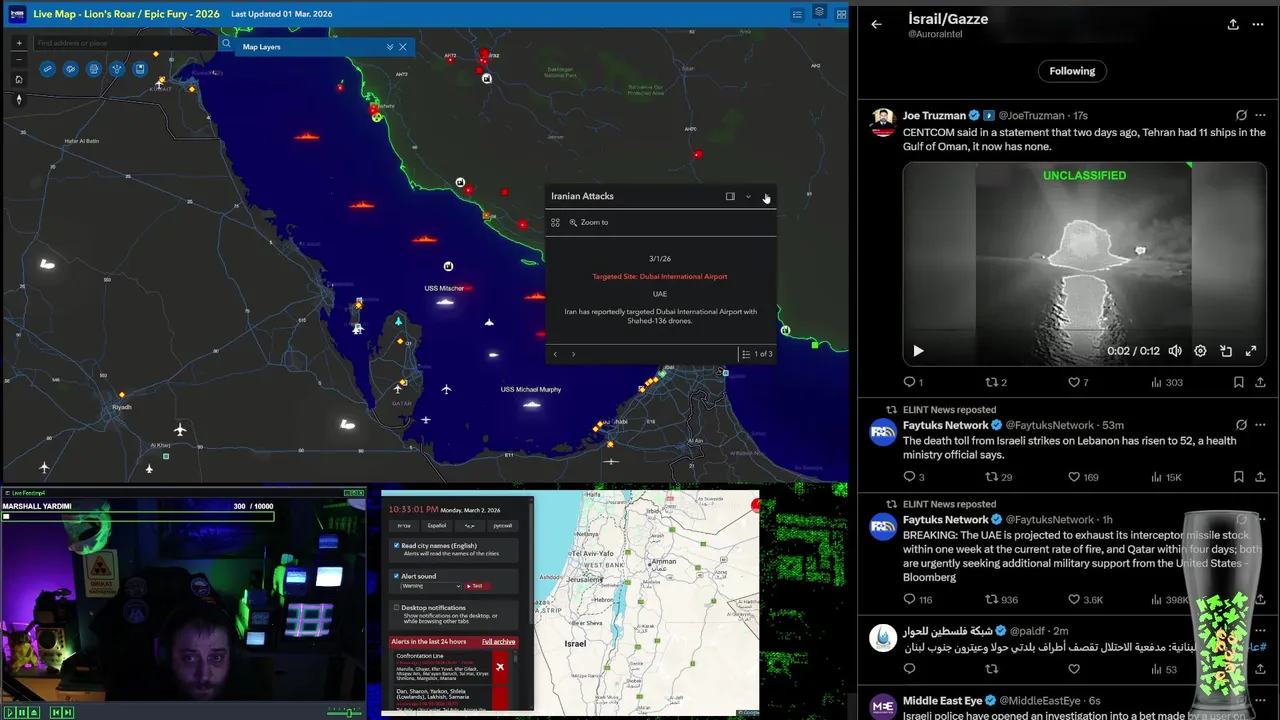Click the Find address or place field
The height and width of the screenshot is (720, 1280).
click(x=125, y=43)
